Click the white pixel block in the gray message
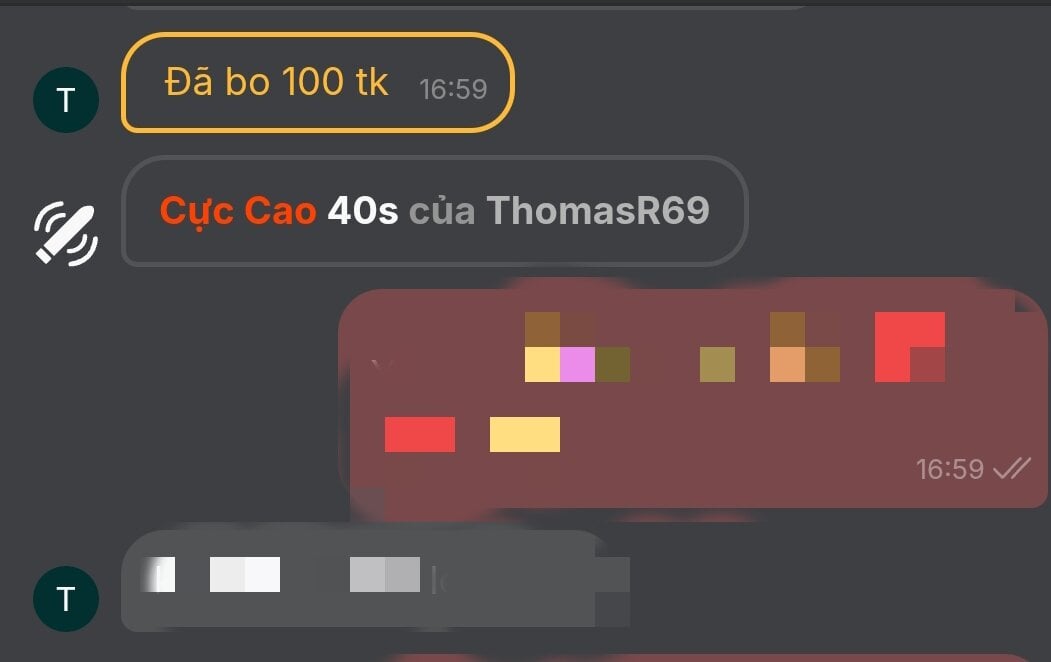 [x=245, y=574]
